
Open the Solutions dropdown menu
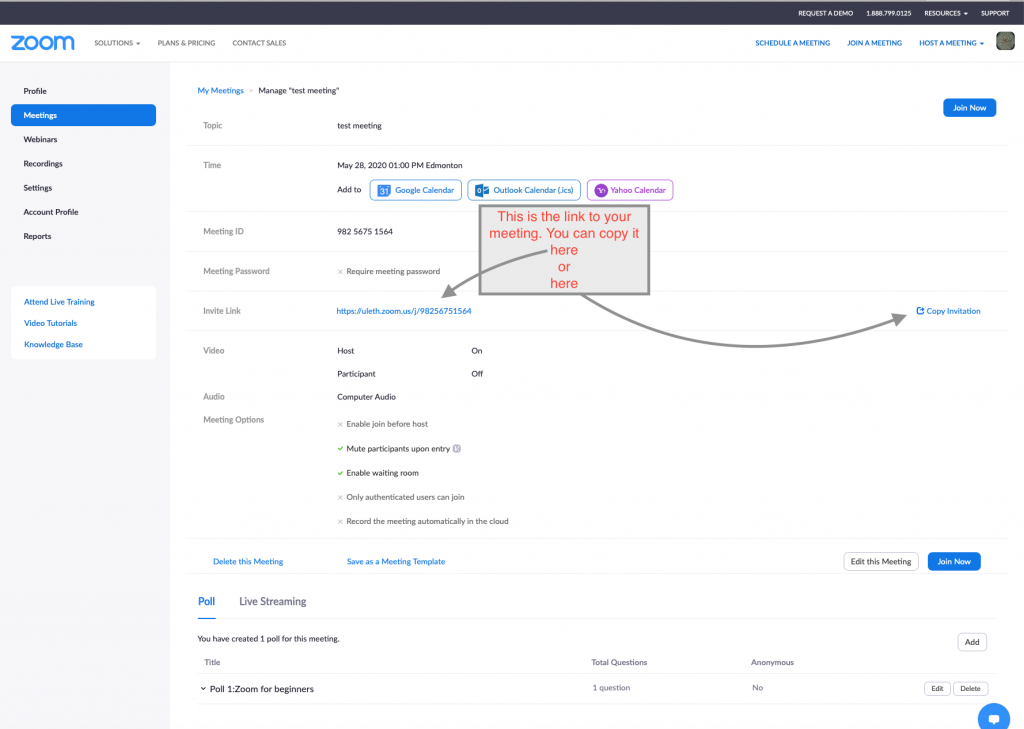click(x=117, y=43)
